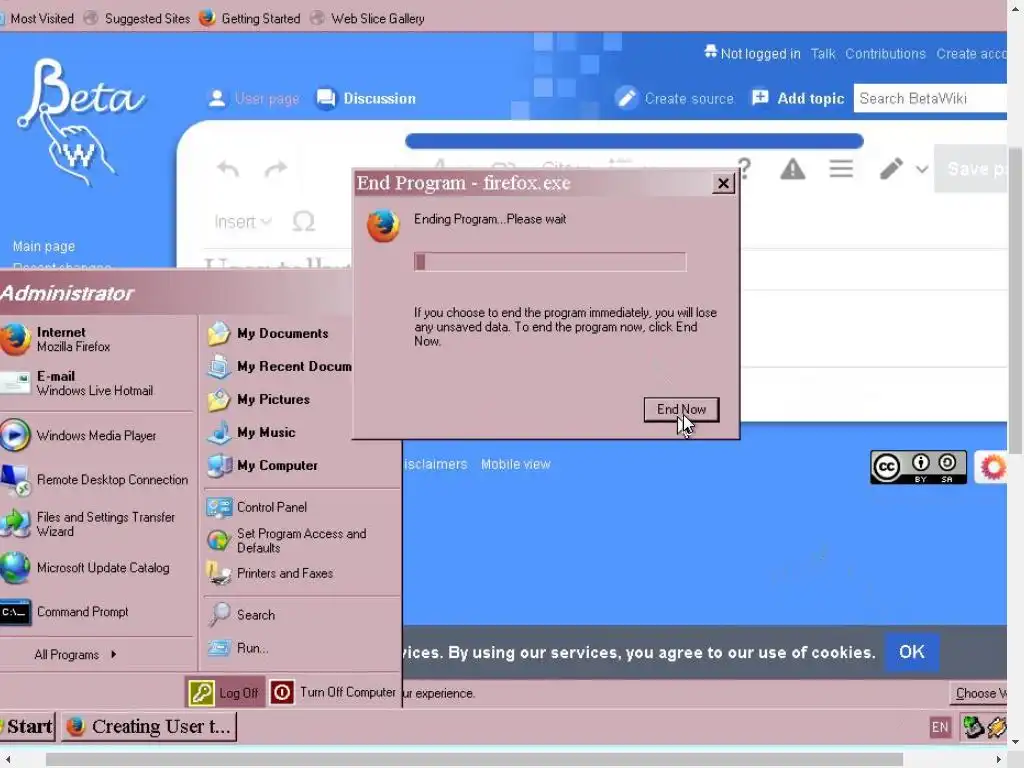This screenshot has width=1024, height=768.
Task: Open Microsoft Update Catalog
Action: [x=85, y=568]
